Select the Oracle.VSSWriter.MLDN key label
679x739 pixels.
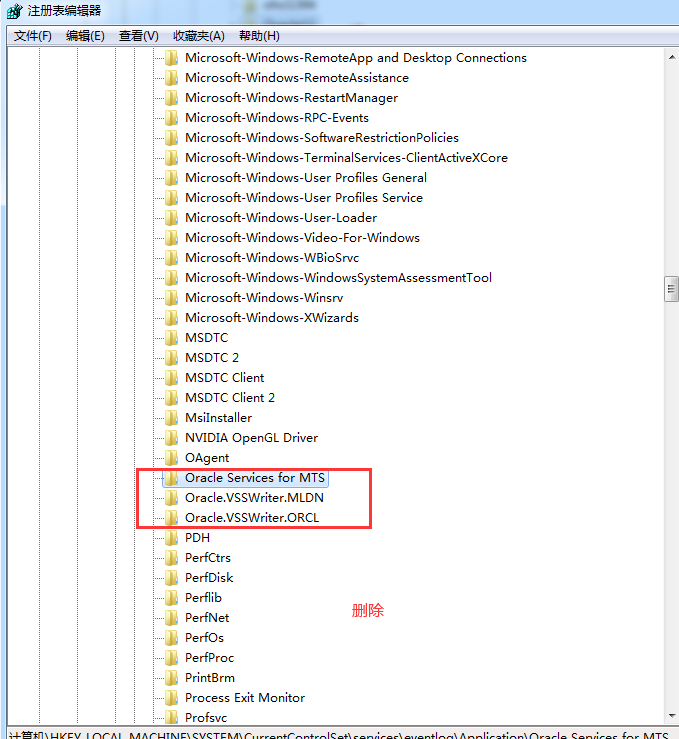[254, 498]
